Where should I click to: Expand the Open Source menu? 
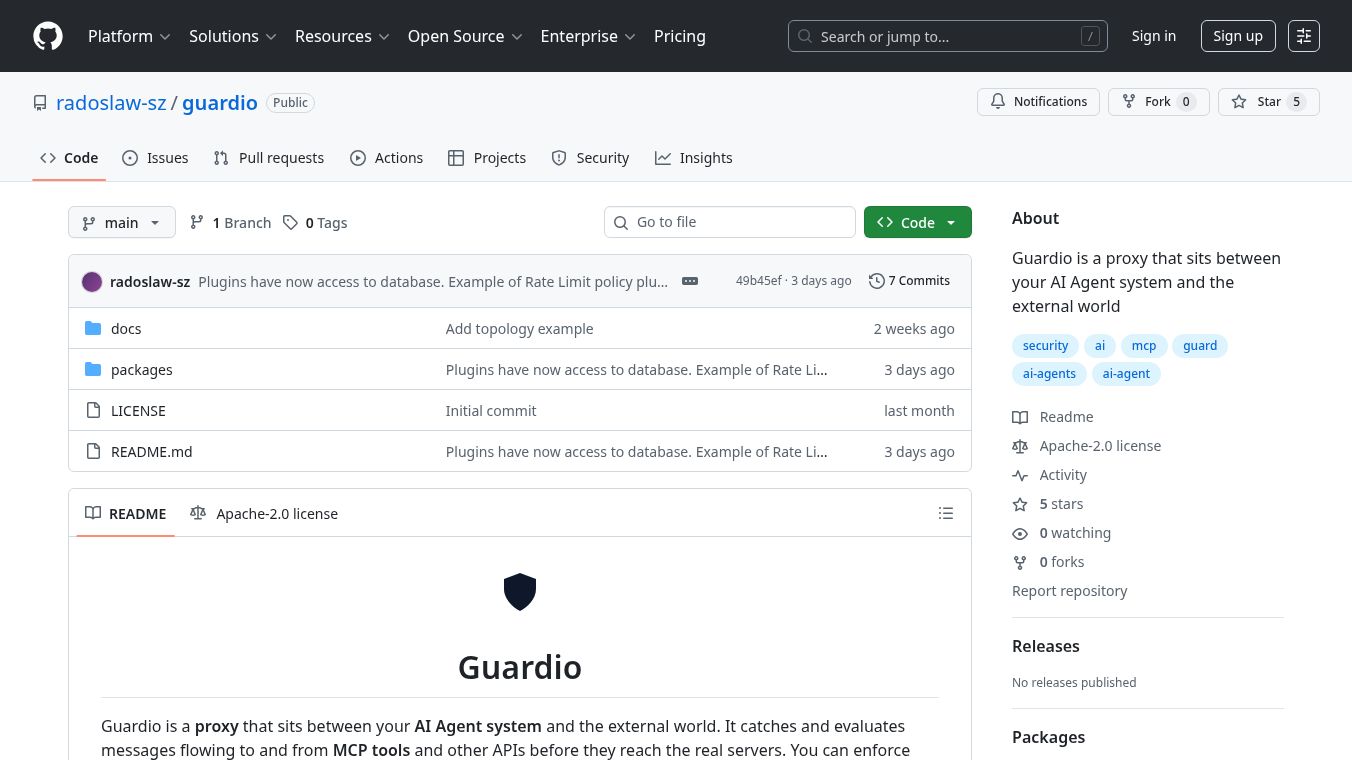click(x=465, y=36)
